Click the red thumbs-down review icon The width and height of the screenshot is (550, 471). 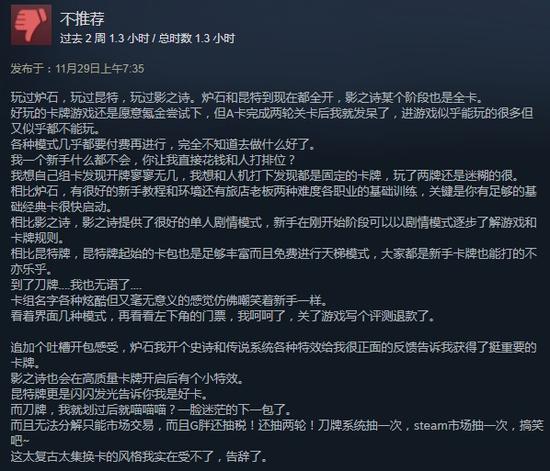pyautogui.click(x=32, y=25)
